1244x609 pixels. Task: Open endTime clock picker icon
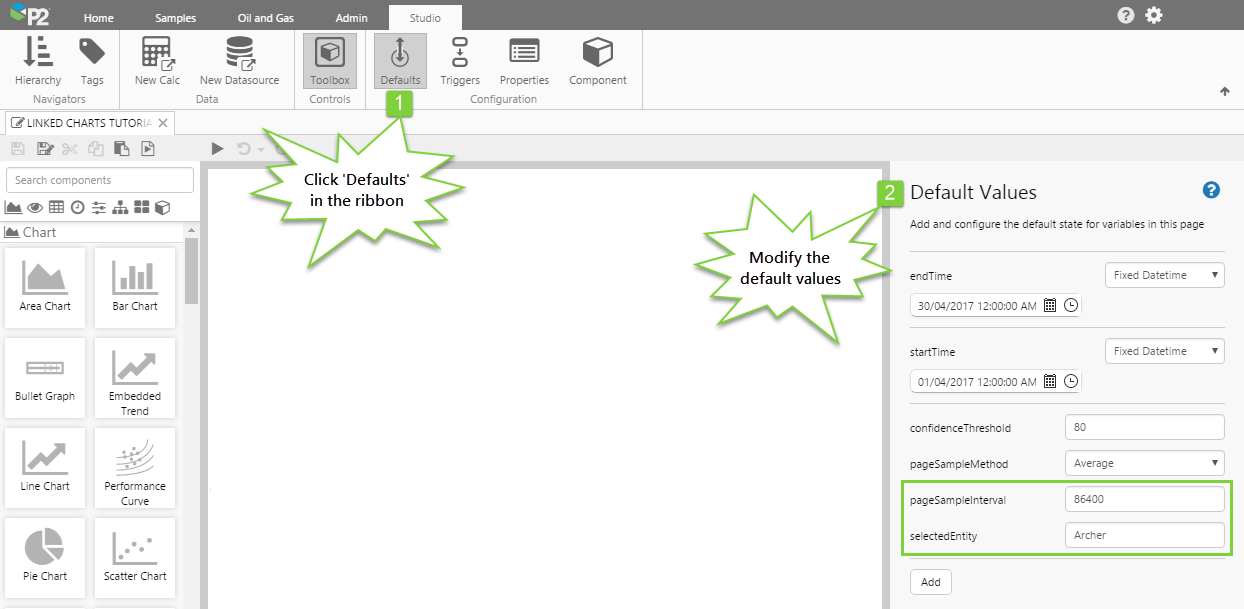[x=1071, y=306]
